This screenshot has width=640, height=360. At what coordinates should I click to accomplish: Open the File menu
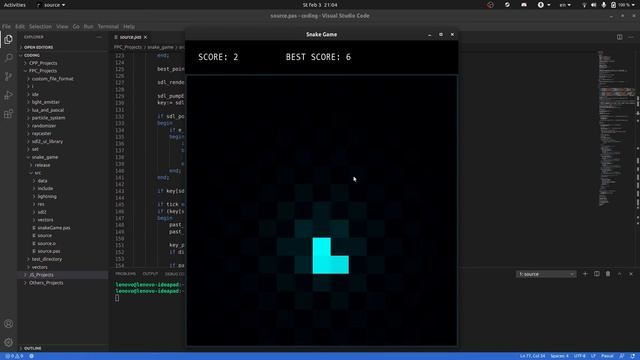click(7, 27)
